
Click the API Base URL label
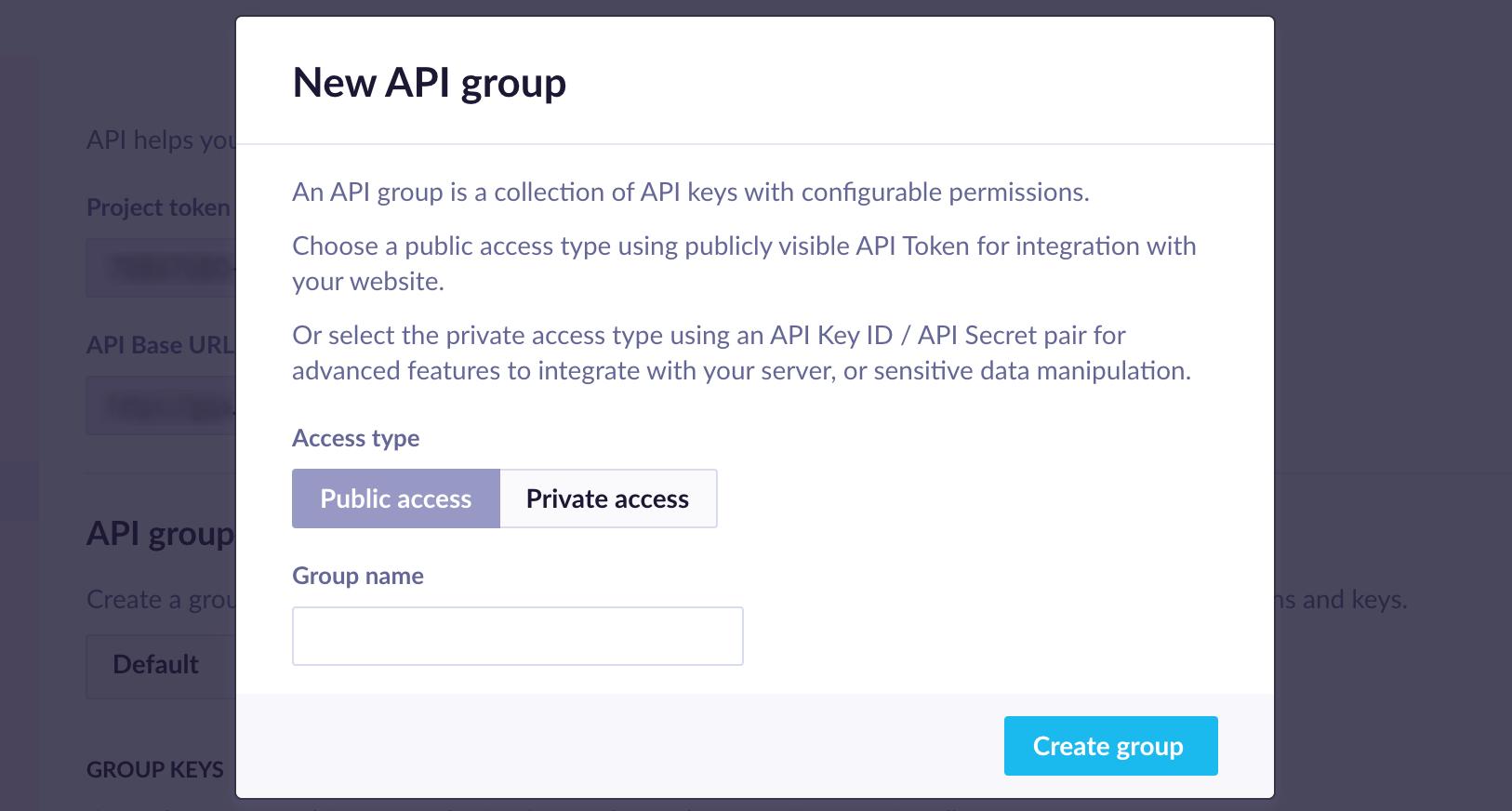pyautogui.click(x=161, y=345)
